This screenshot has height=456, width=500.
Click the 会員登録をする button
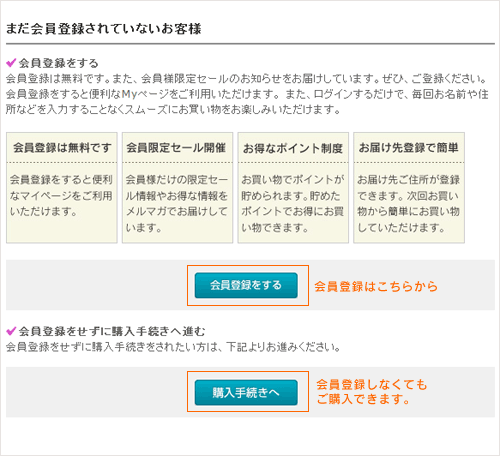point(246,285)
